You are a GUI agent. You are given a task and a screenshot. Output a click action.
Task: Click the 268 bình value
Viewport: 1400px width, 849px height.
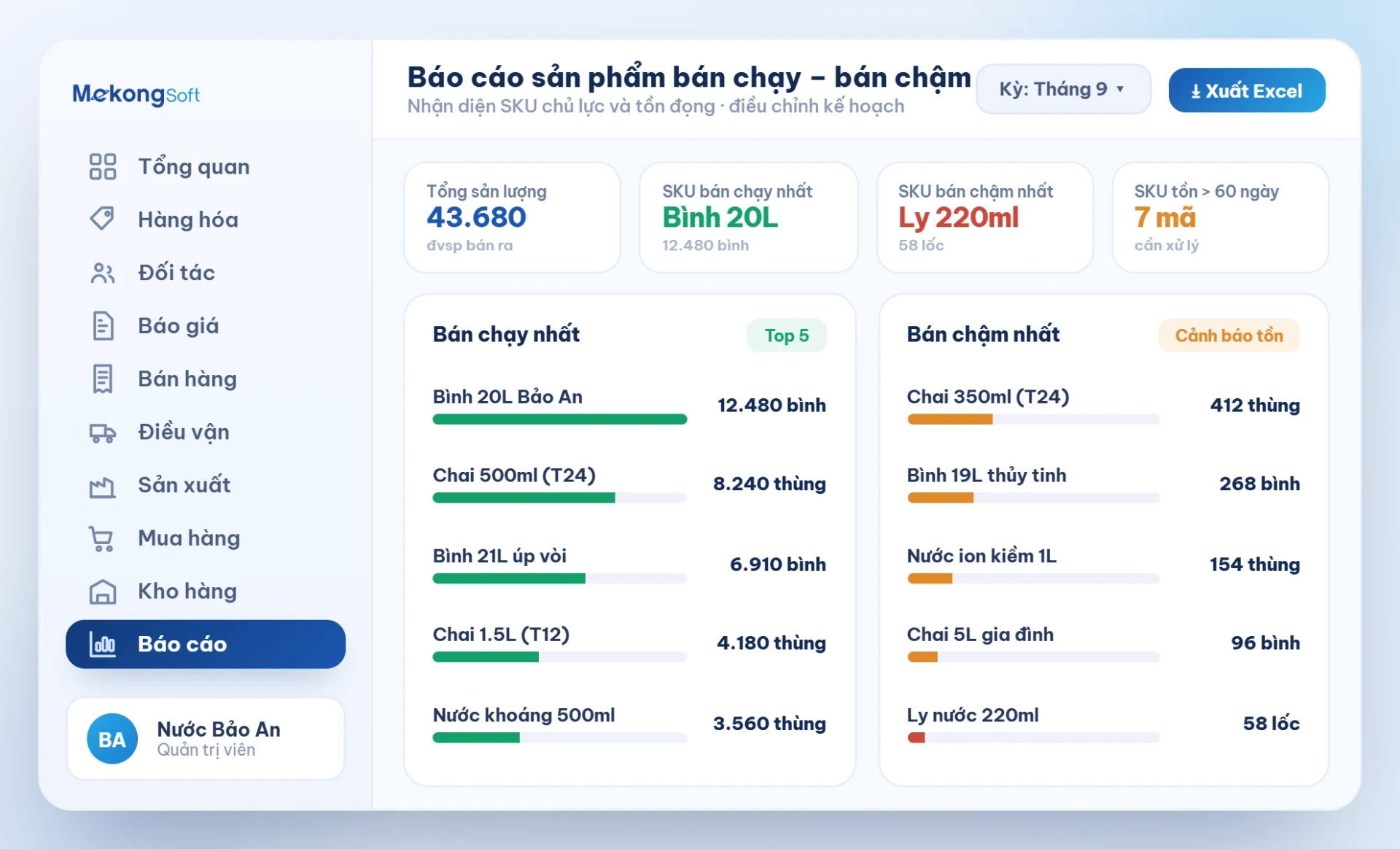[1259, 484]
